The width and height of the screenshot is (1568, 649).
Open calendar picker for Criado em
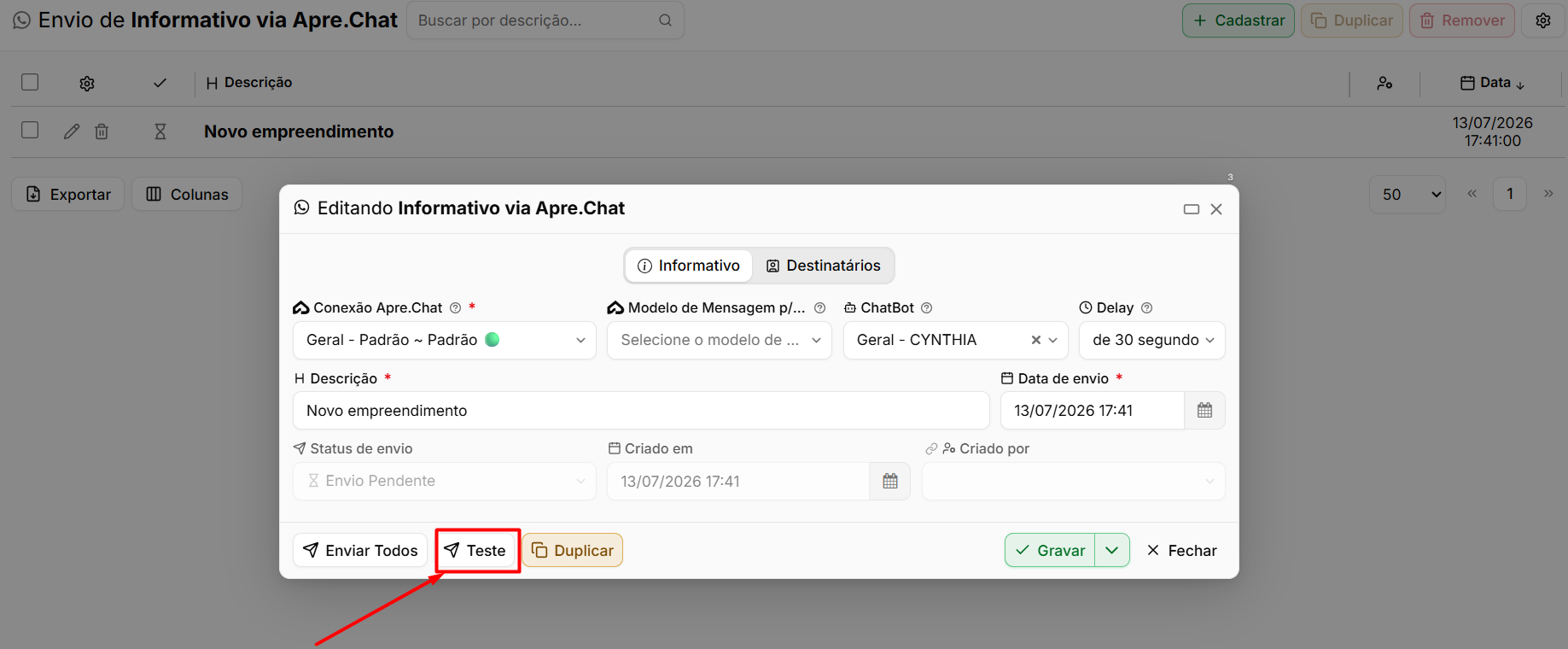[x=890, y=482]
